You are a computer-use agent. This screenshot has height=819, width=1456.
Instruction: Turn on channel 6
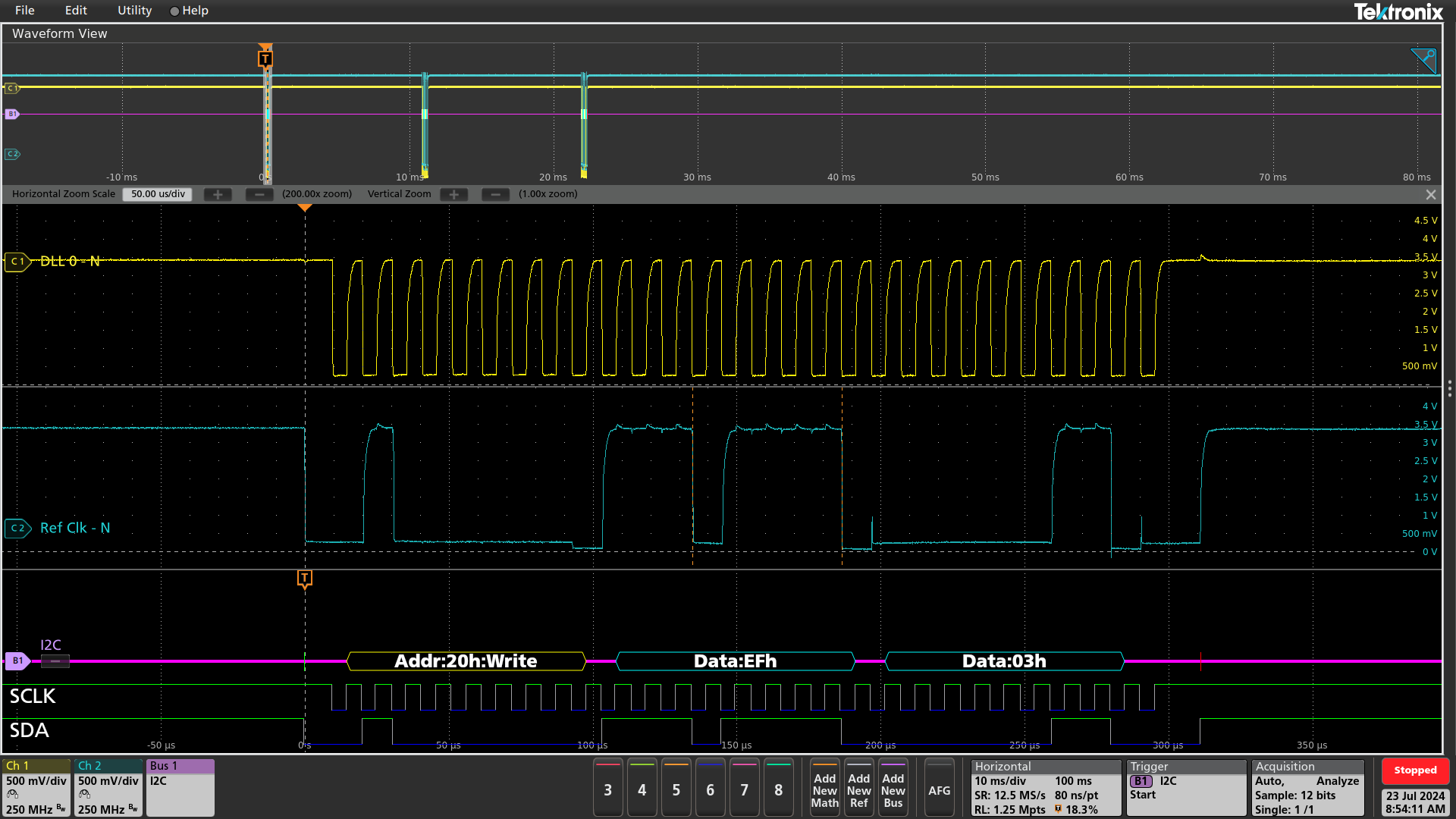click(x=710, y=789)
